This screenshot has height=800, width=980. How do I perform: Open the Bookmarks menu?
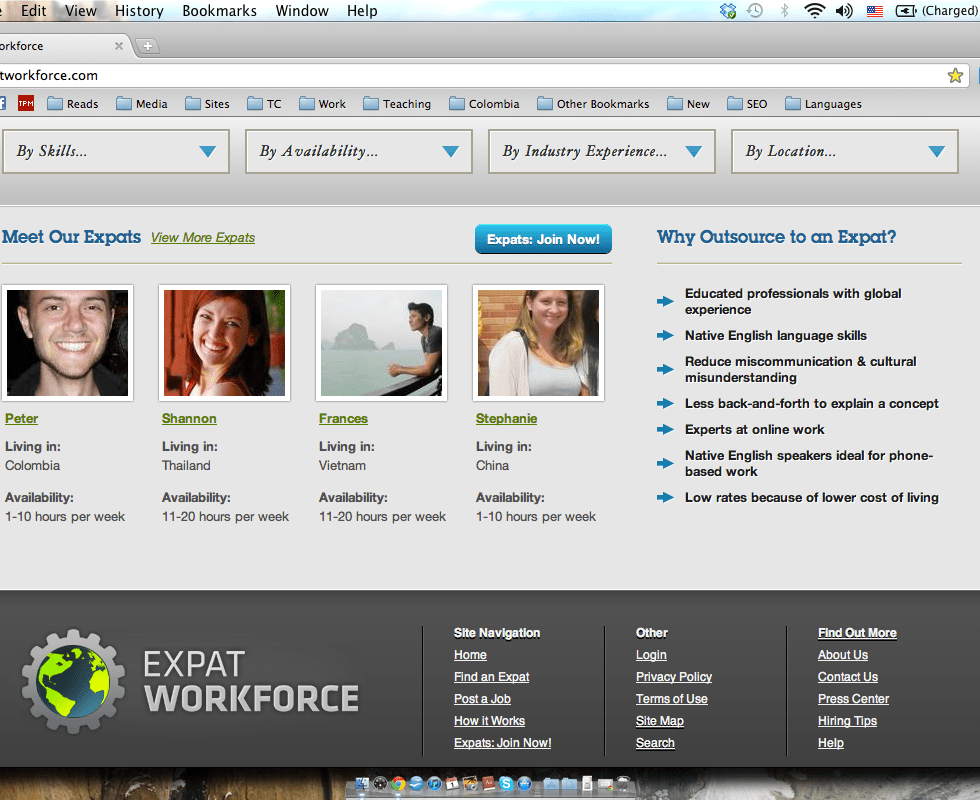click(x=219, y=11)
